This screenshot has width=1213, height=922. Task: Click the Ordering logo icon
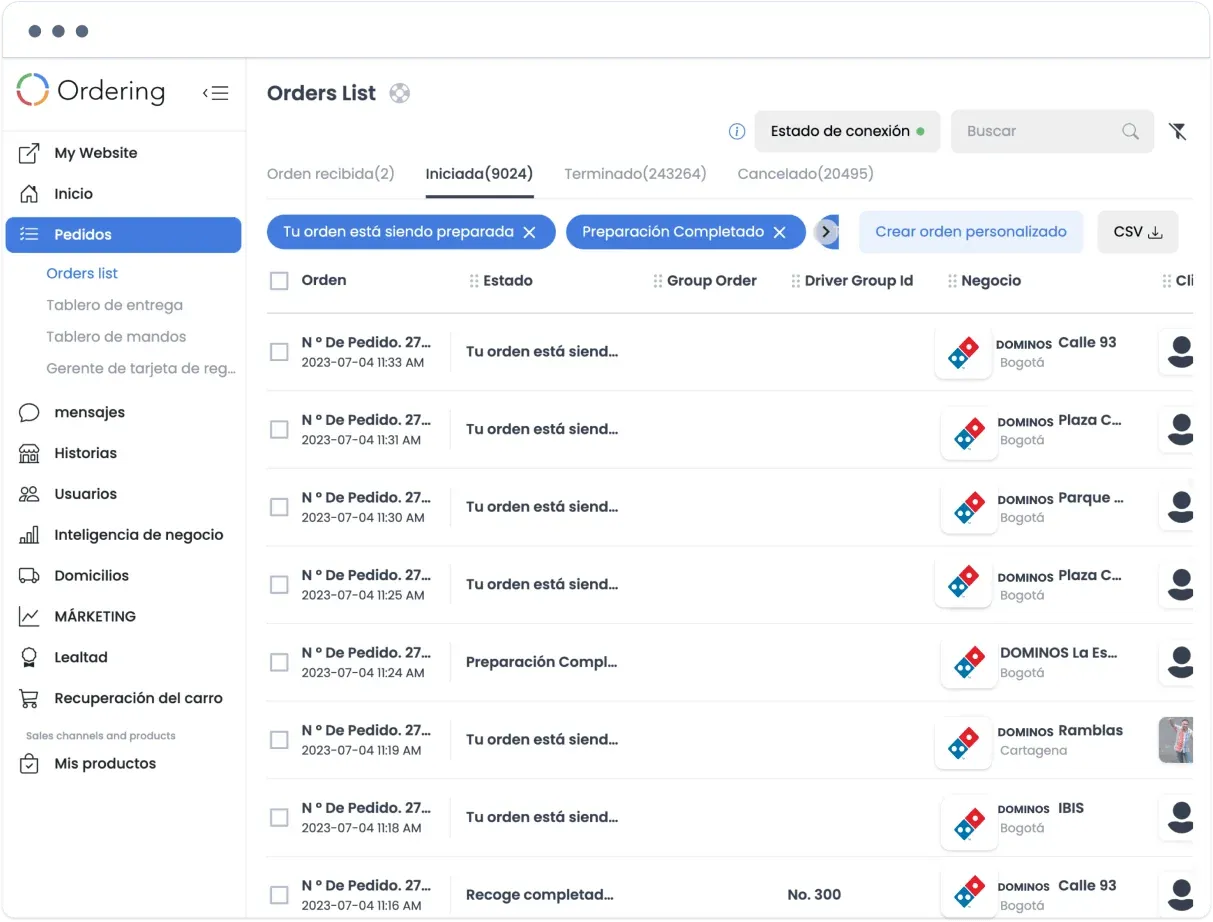[x=32, y=90]
